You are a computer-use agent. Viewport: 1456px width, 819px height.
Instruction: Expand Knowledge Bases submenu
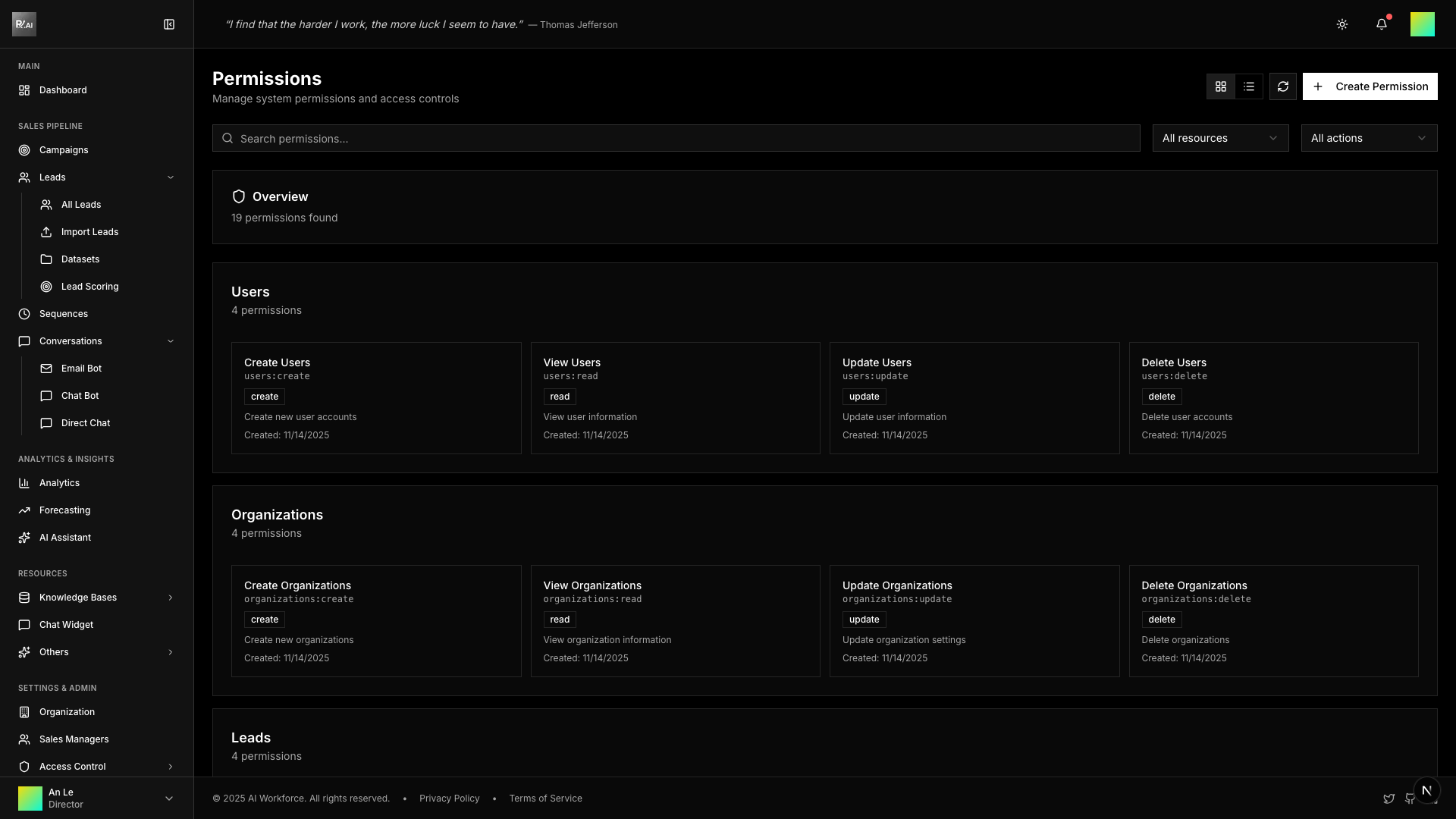click(x=170, y=598)
